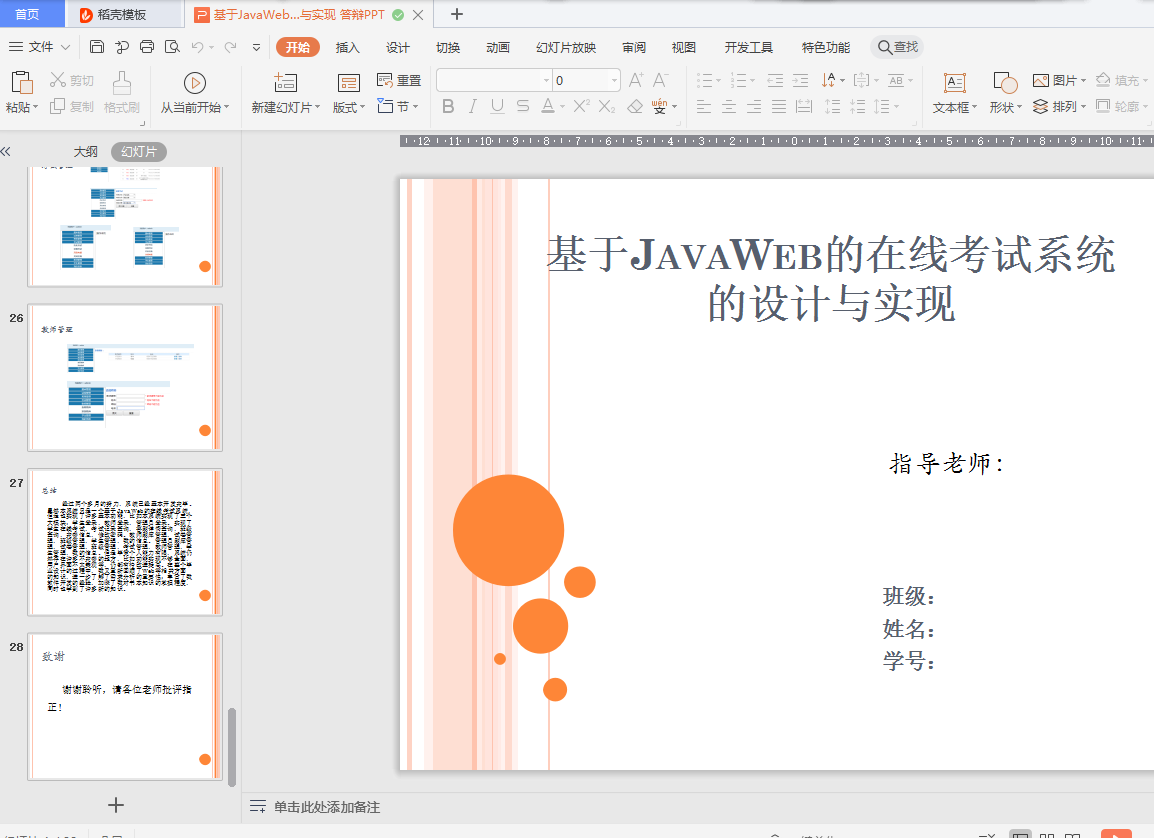Align the text left
1154x838 pixels.
704,107
